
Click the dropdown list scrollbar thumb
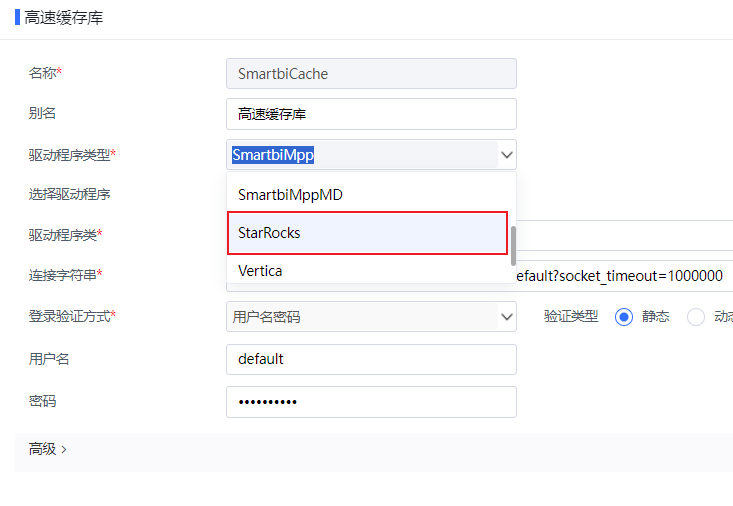point(513,246)
